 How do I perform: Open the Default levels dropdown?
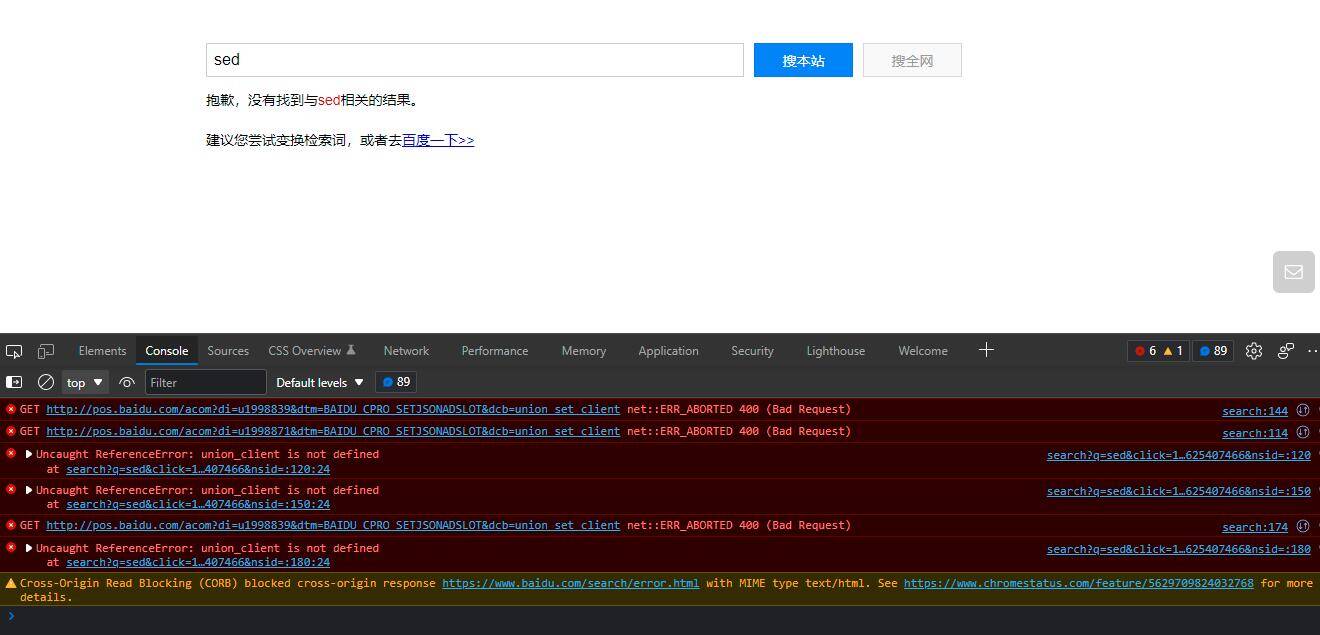point(320,382)
